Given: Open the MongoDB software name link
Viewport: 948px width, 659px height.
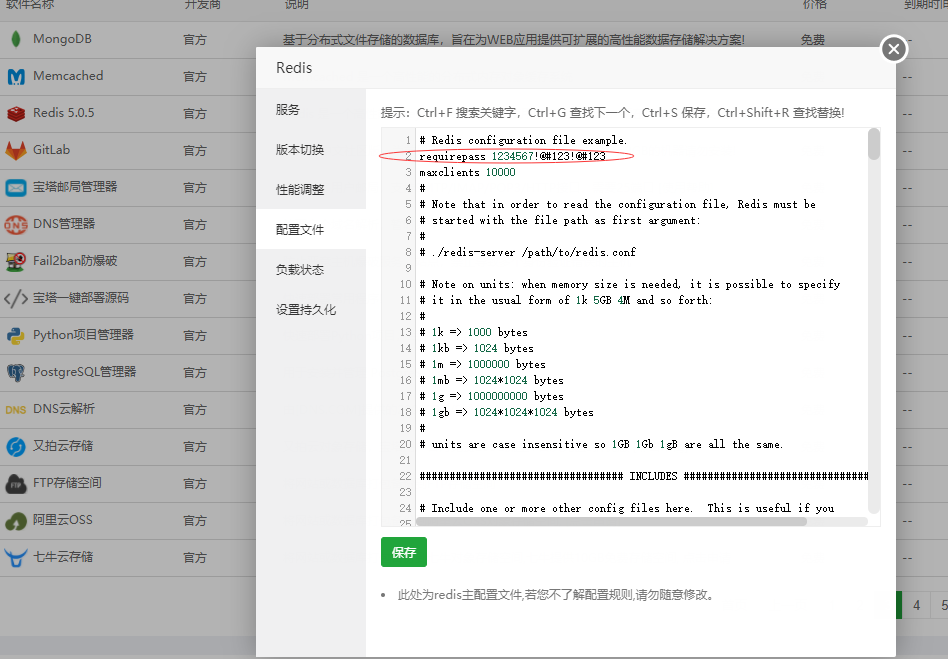Looking at the screenshot, I should tap(62, 39).
